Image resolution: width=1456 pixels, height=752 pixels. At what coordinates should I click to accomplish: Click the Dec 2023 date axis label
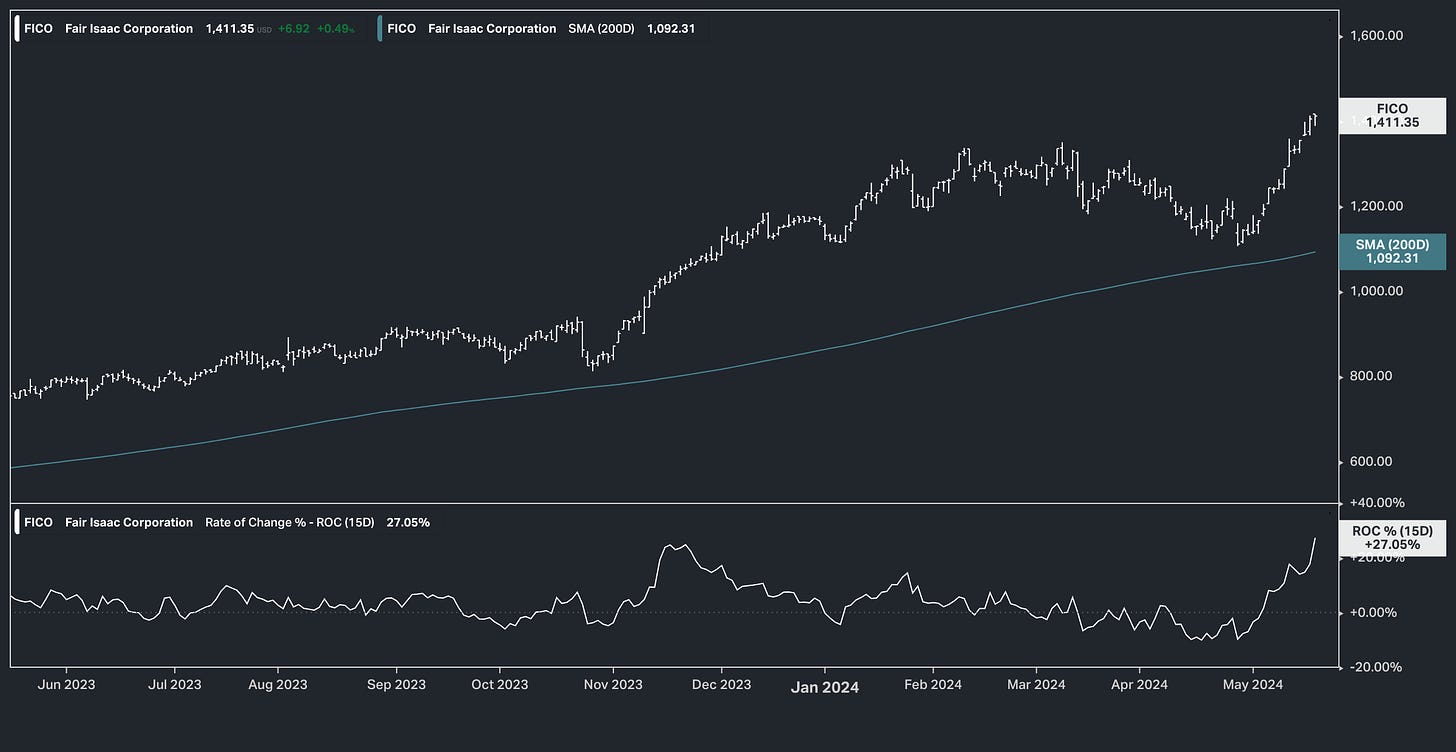click(x=721, y=684)
